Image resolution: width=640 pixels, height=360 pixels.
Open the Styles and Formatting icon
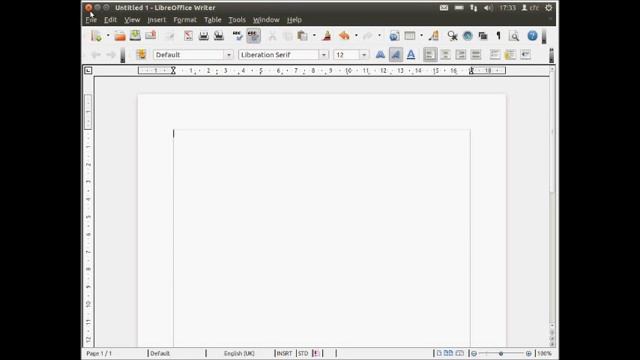tap(141, 55)
